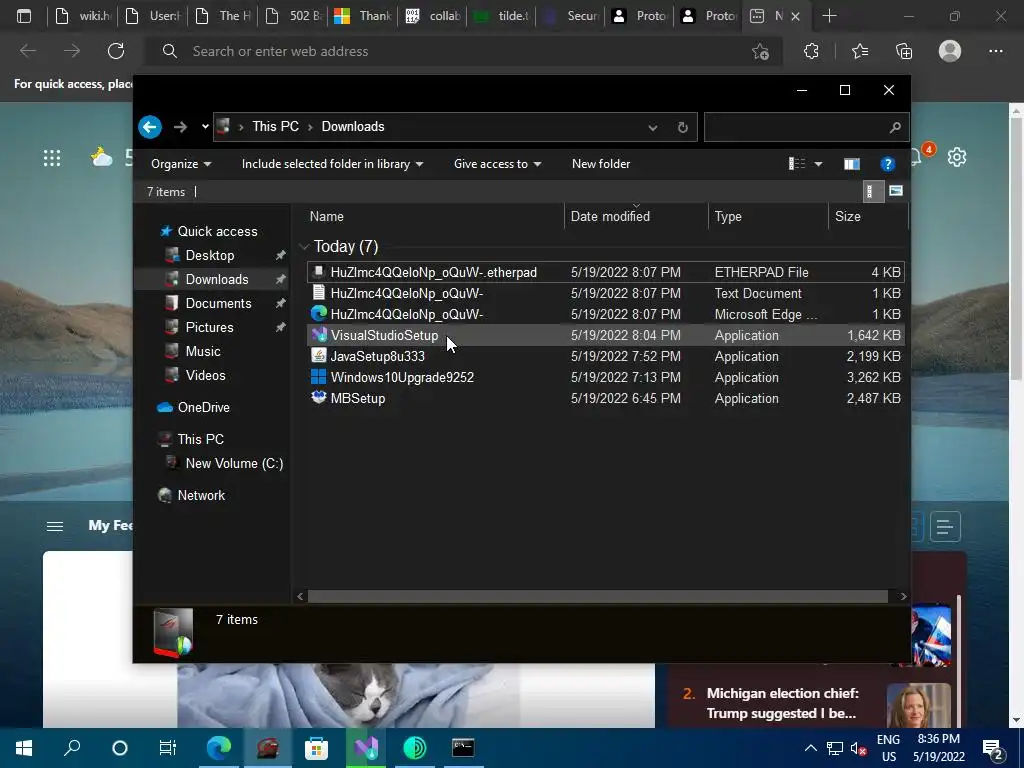Select the VisualStudioSetup file icon
The image size is (1024, 768).
click(x=319, y=335)
